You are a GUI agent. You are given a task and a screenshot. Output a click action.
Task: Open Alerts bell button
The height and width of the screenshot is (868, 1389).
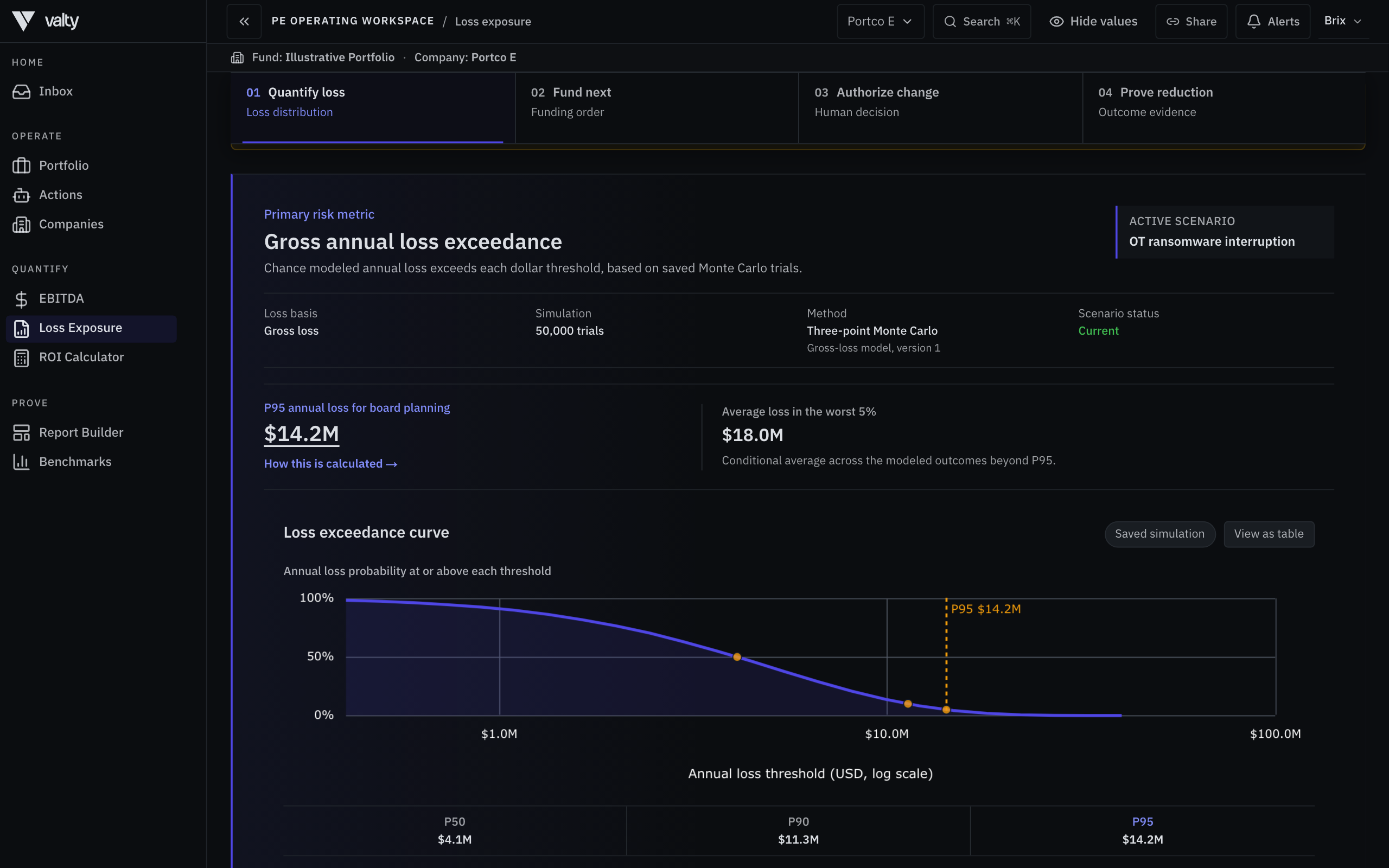point(1272,21)
